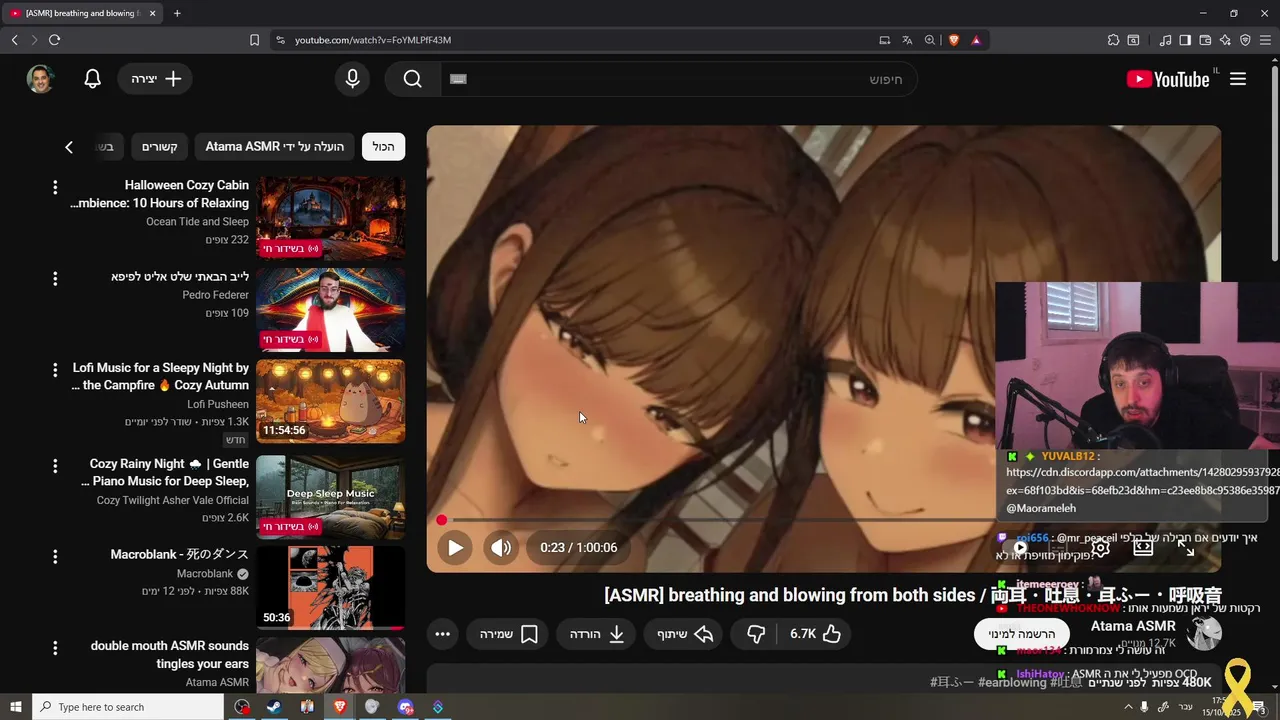This screenshot has height=720, width=1280.
Task: Open Brave Leo AI sparkle icon
Action: coord(1225,40)
